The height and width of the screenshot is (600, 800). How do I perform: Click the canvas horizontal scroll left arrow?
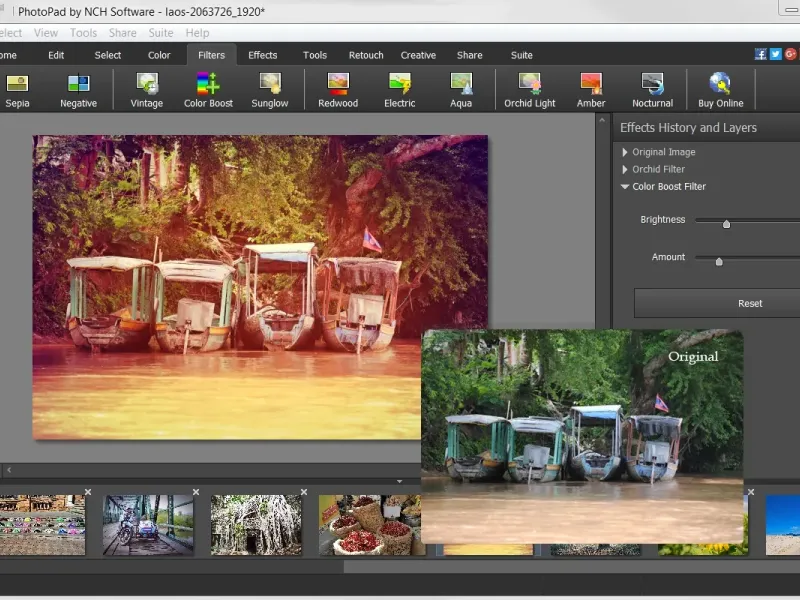click(x=9, y=470)
